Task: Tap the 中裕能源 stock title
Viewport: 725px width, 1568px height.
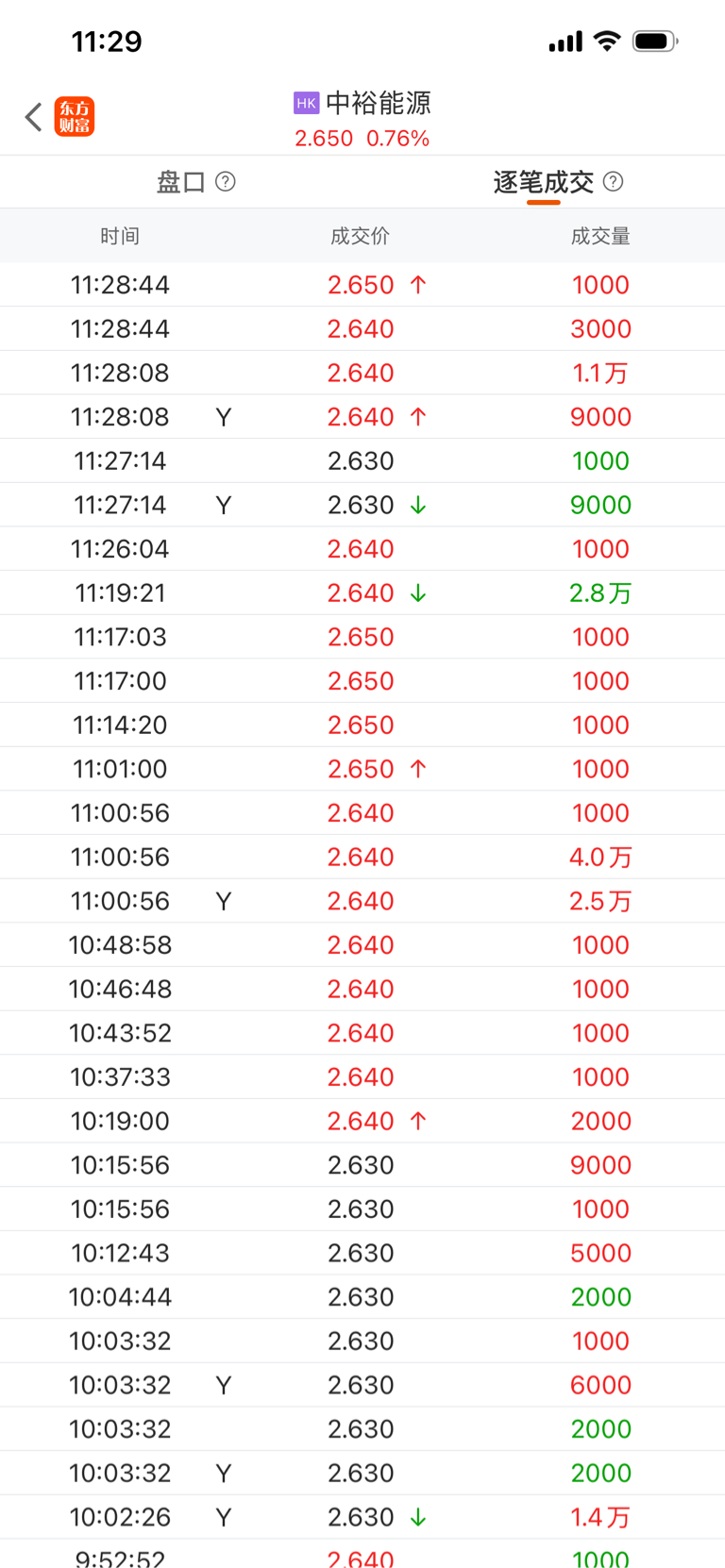Action: tap(378, 103)
